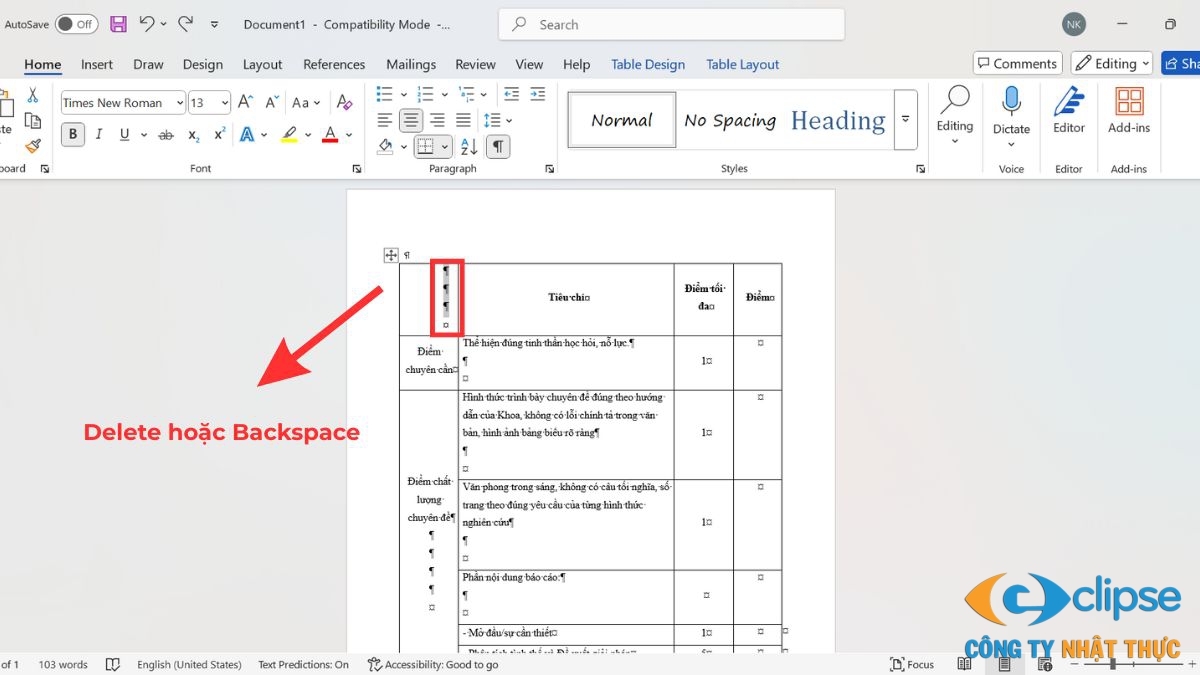Open the Table Layout tab

click(x=742, y=64)
